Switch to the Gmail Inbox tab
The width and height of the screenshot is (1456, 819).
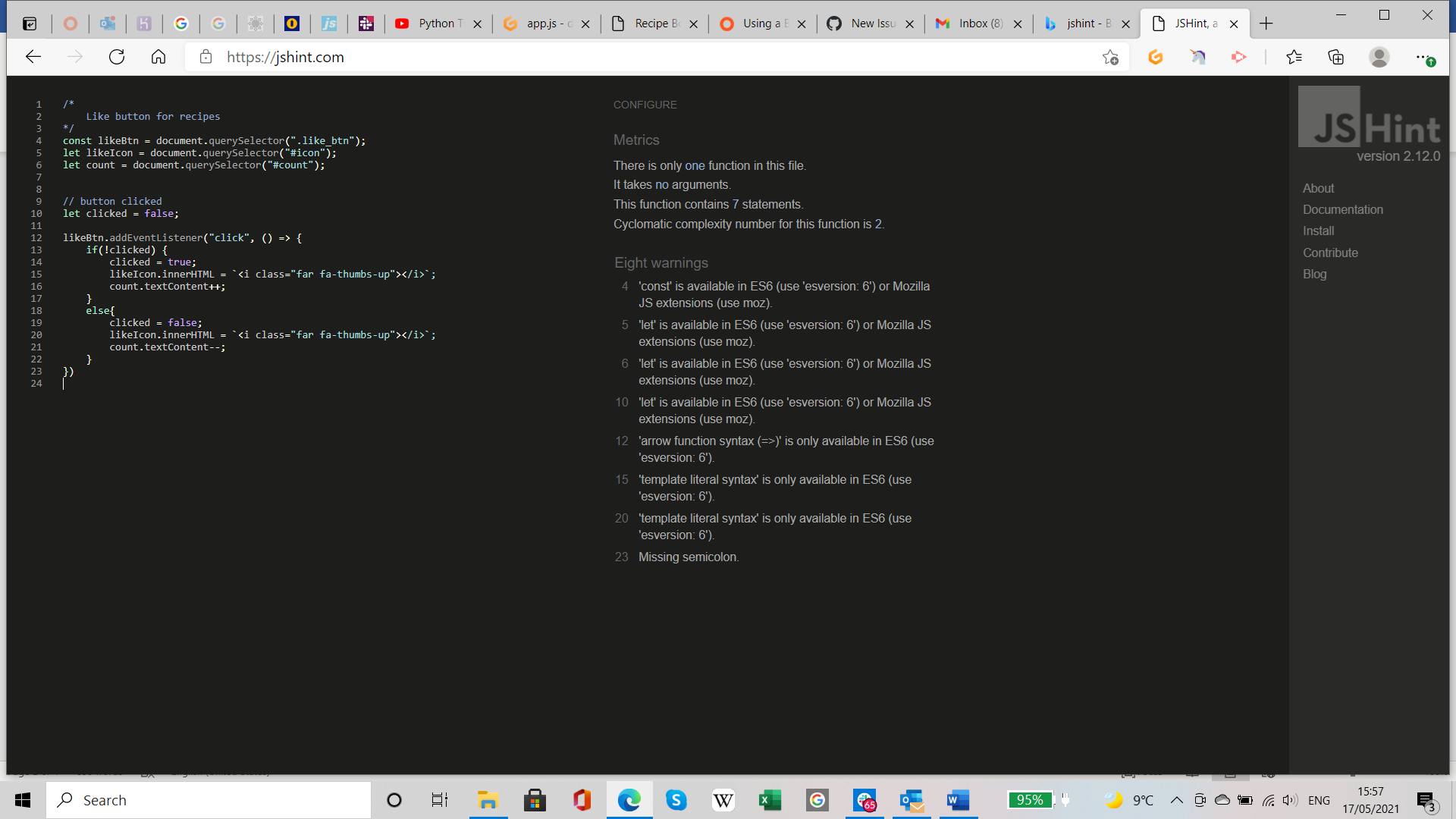pyautogui.click(x=978, y=24)
